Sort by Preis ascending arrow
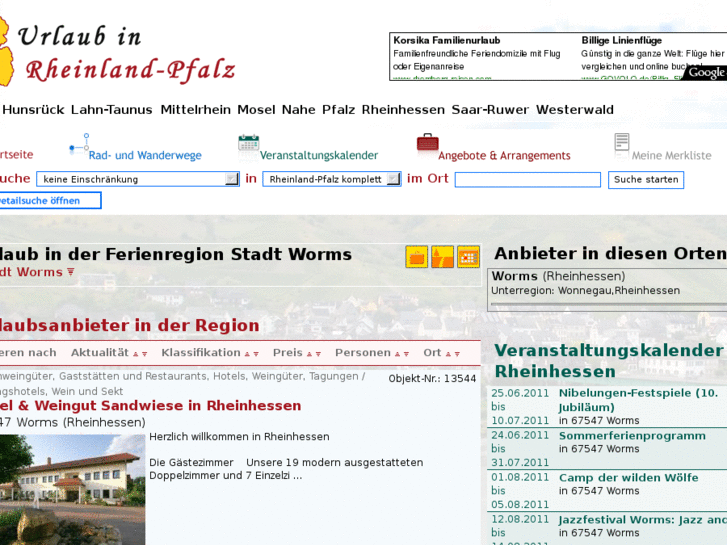727x545 pixels. [309, 354]
